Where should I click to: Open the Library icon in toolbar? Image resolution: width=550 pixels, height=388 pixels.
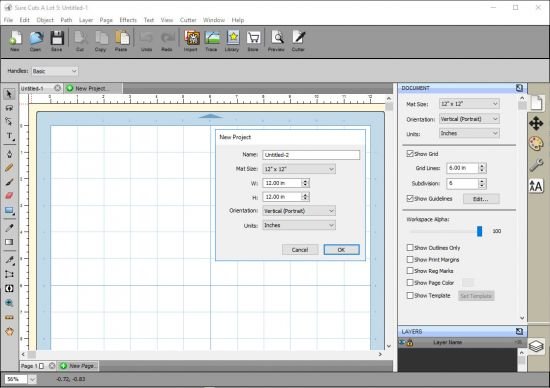[233, 38]
